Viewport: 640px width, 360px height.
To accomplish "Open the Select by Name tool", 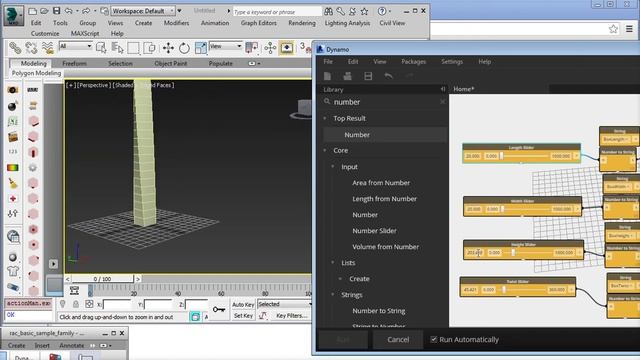I will [118, 48].
